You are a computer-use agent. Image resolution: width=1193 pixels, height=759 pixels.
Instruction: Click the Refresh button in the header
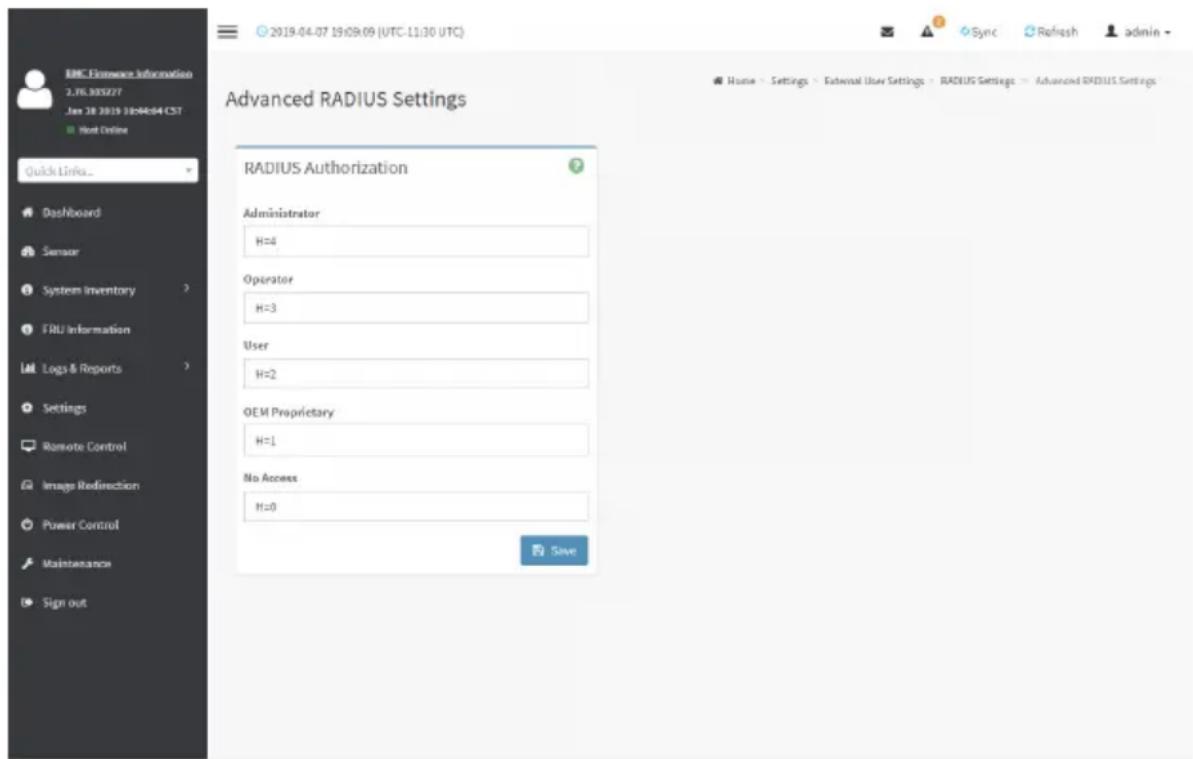click(1051, 31)
